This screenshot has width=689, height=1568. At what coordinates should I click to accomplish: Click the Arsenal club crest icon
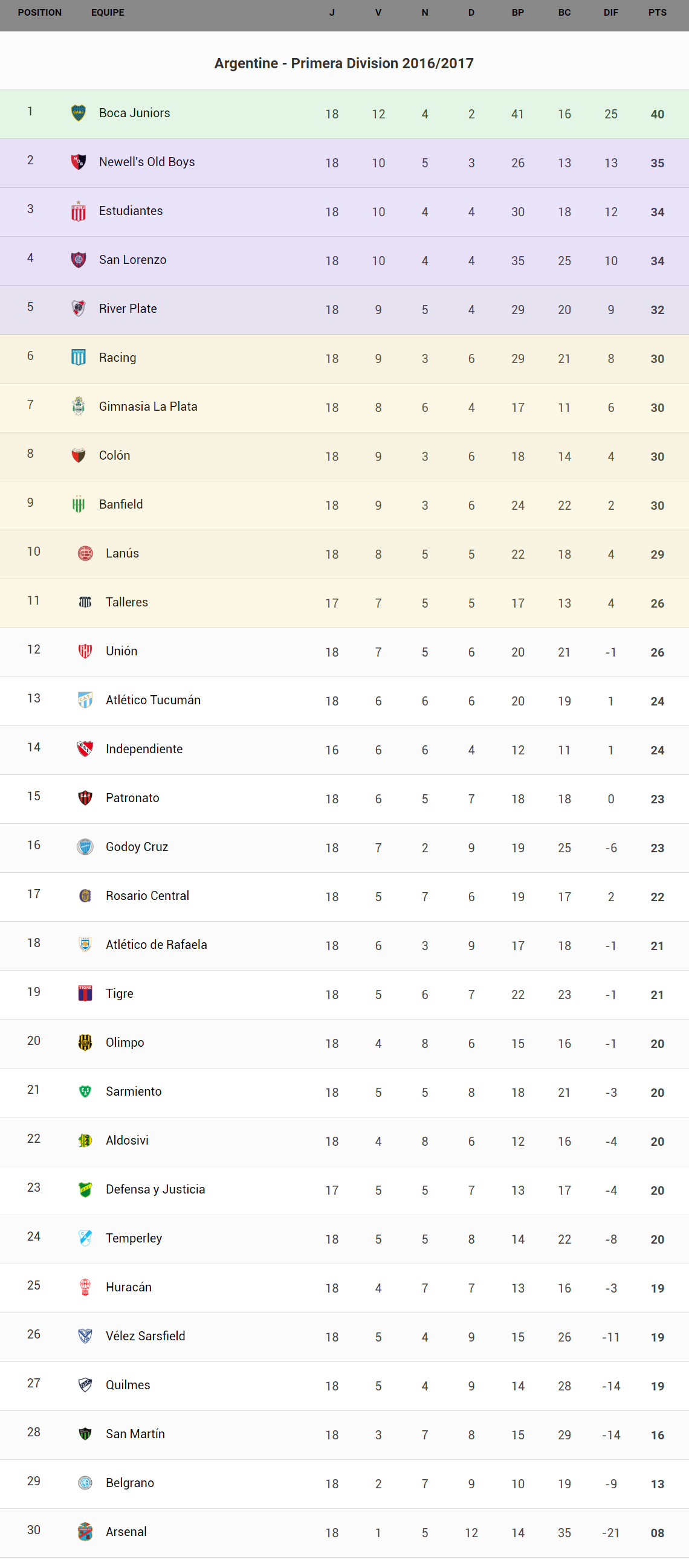pos(85,1532)
